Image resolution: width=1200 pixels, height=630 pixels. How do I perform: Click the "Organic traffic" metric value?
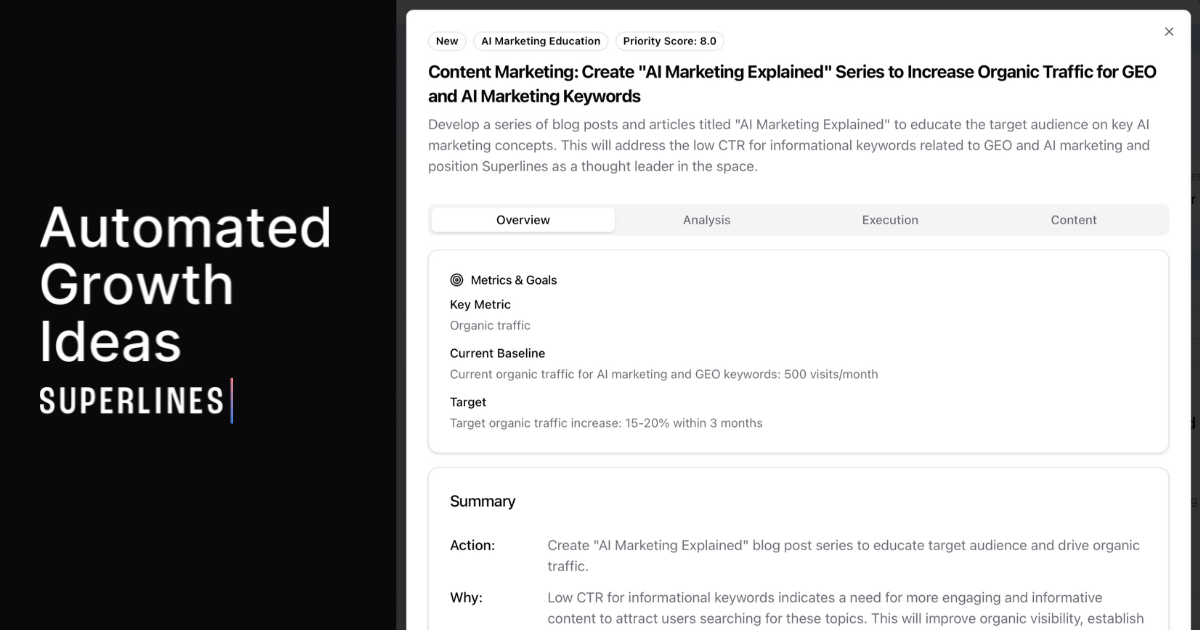(x=490, y=325)
